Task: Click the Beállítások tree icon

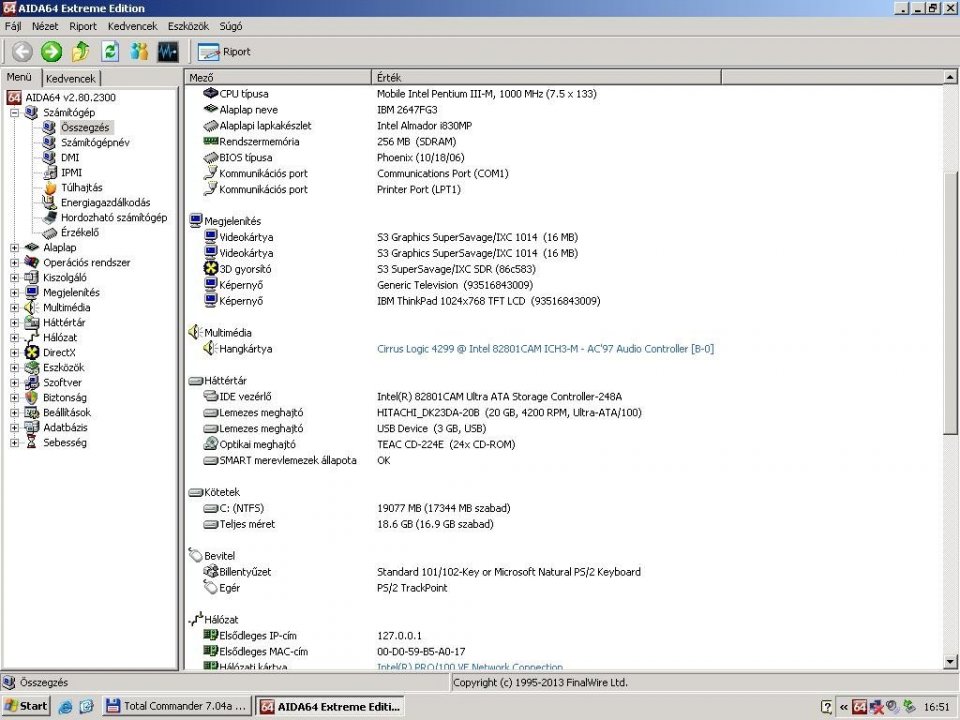Action: point(32,413)
